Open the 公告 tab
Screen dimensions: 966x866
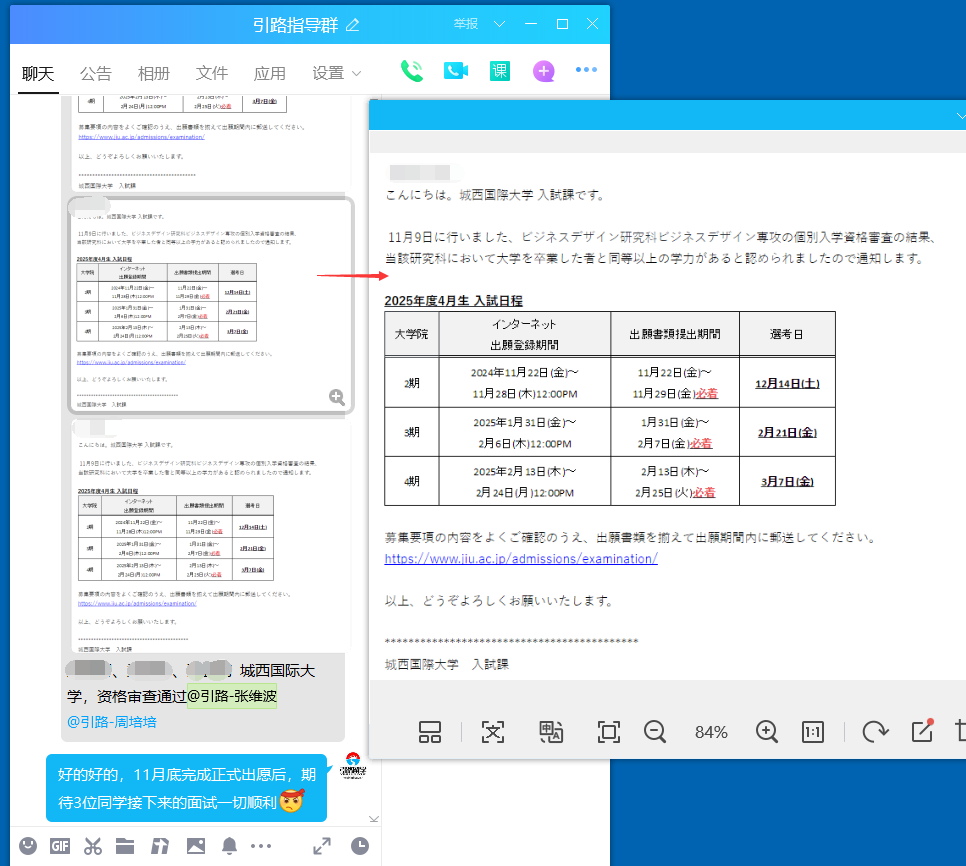pos(95,74)
